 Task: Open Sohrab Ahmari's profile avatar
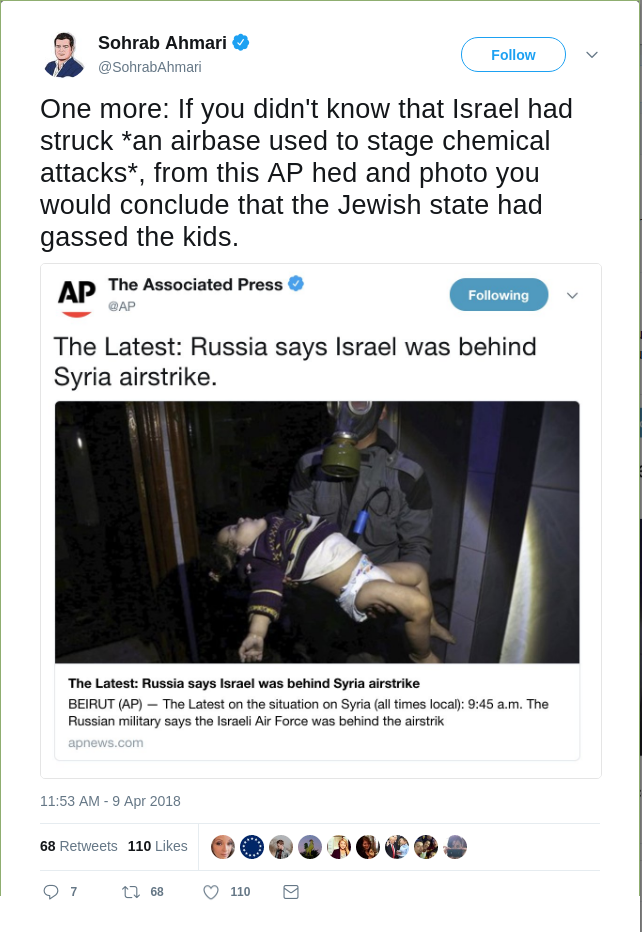(64, 55)
